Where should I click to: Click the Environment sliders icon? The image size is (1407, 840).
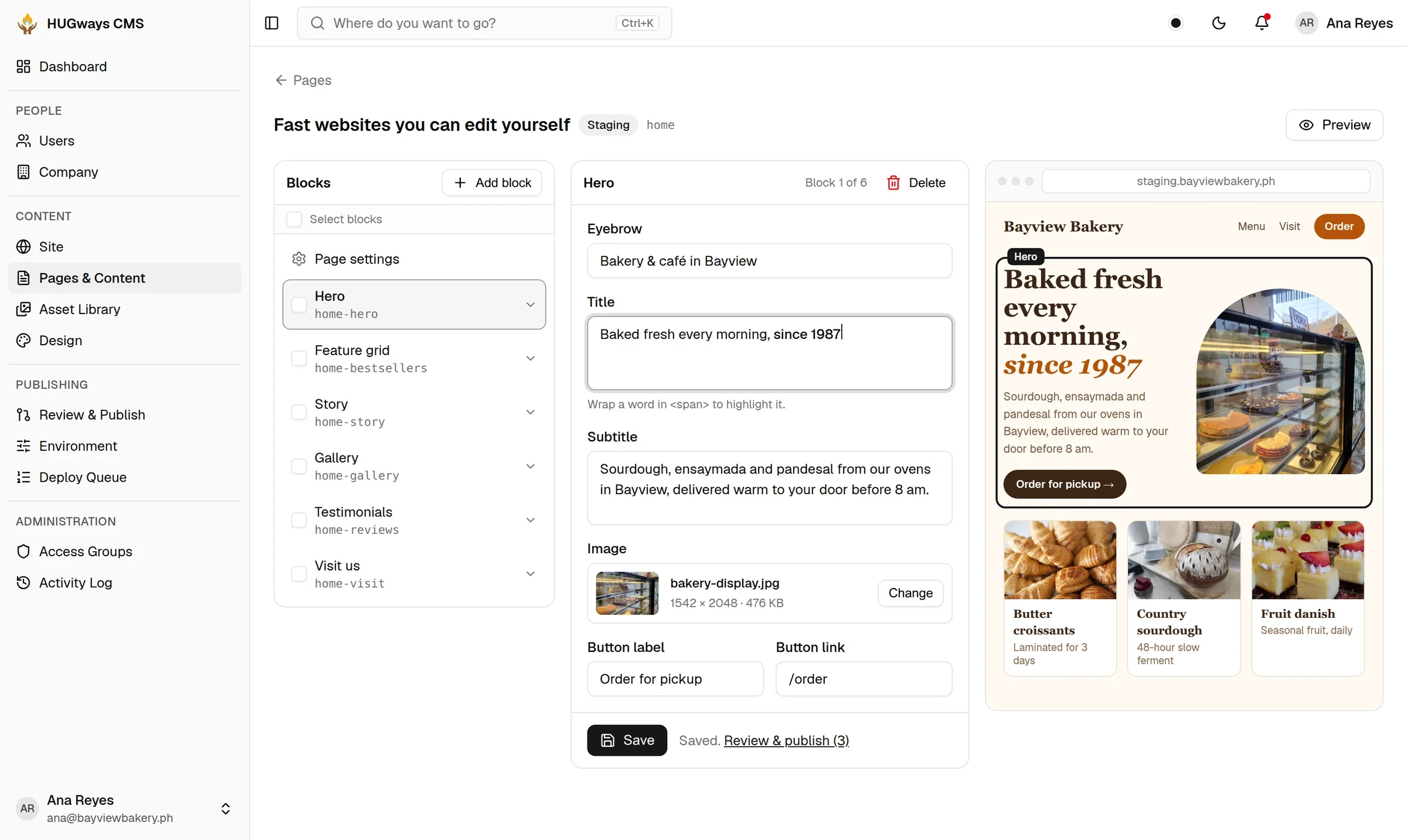click(23, 446)
